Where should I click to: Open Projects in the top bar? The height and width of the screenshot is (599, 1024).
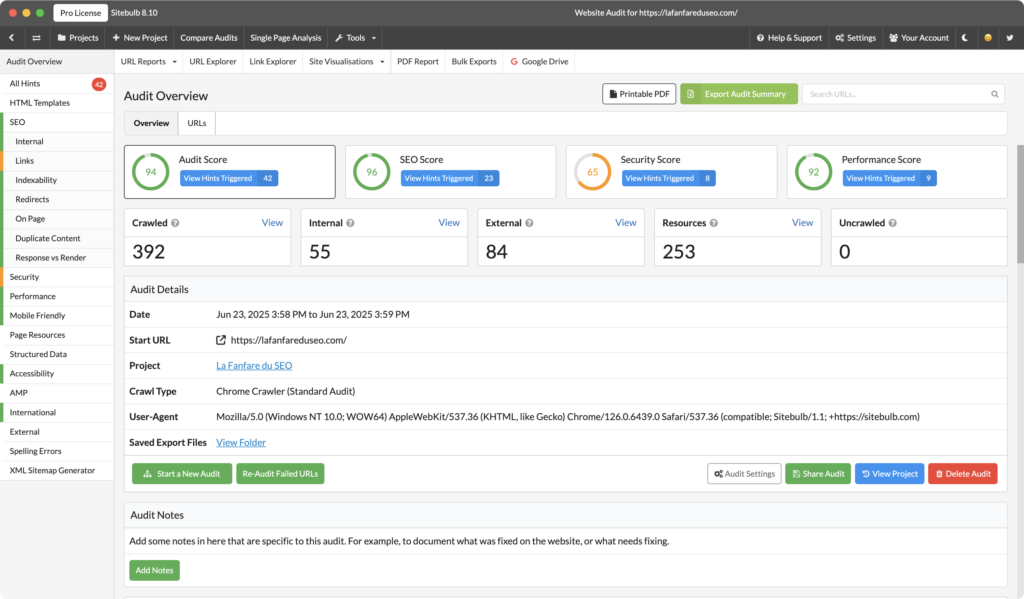tap(78, 38)
